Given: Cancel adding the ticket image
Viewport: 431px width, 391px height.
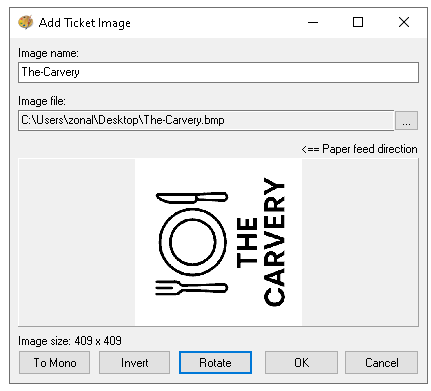Looking at the screenshot, I should click(382, 362).
